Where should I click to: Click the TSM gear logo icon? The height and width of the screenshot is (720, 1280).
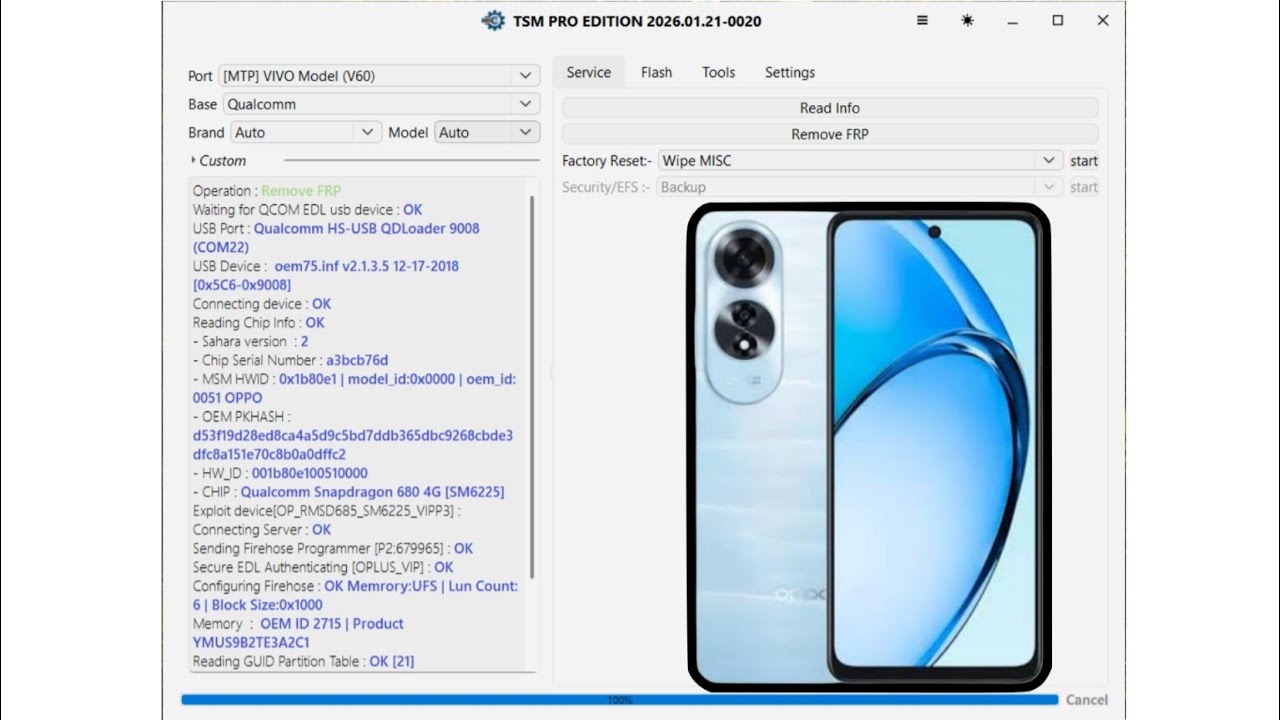point(493,21)
